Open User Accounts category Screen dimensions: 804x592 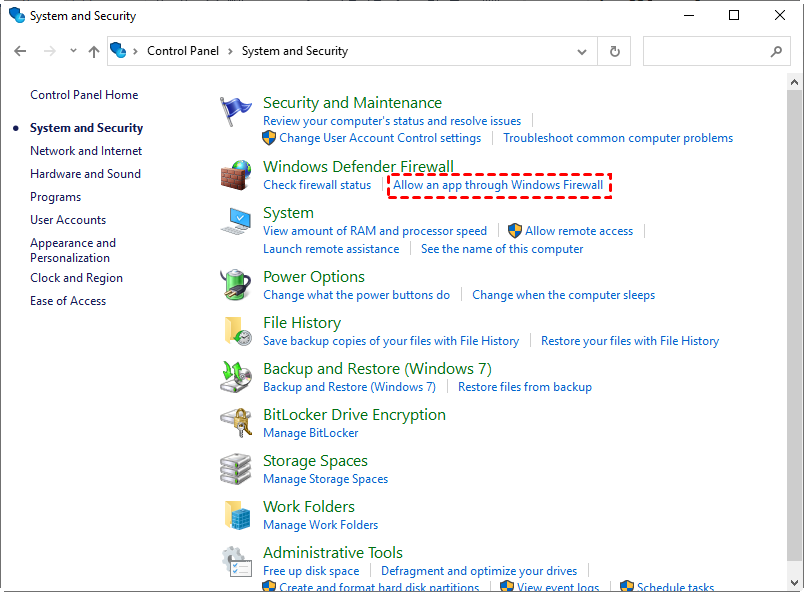68,220
